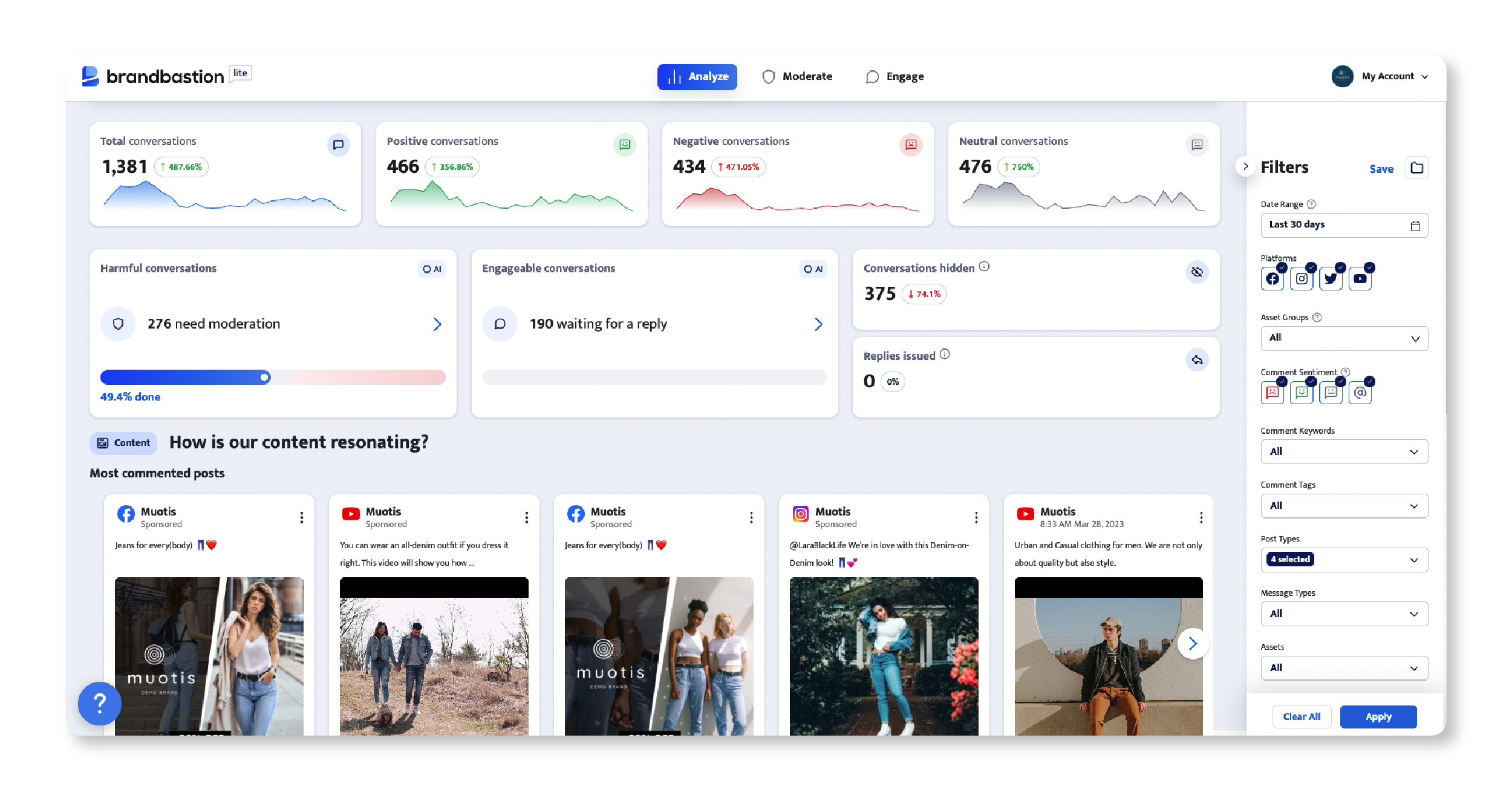Click the calendar icon in Date Range filter
Image resolution: width=1512 pixels, height=792 pixels.
tap(1415, 225)
